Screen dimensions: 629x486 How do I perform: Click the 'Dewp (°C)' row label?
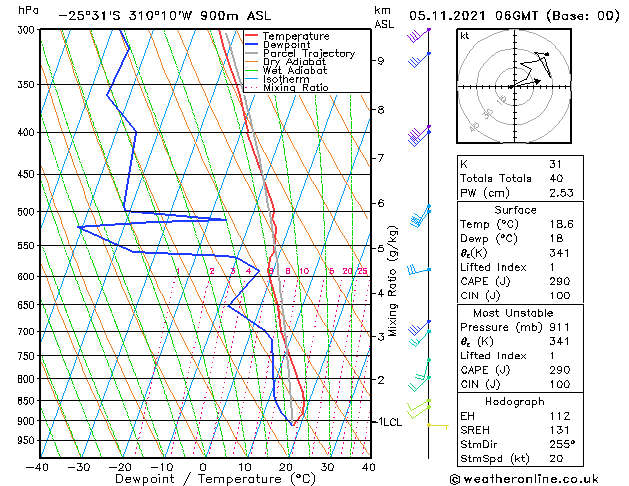pos(489,239)
